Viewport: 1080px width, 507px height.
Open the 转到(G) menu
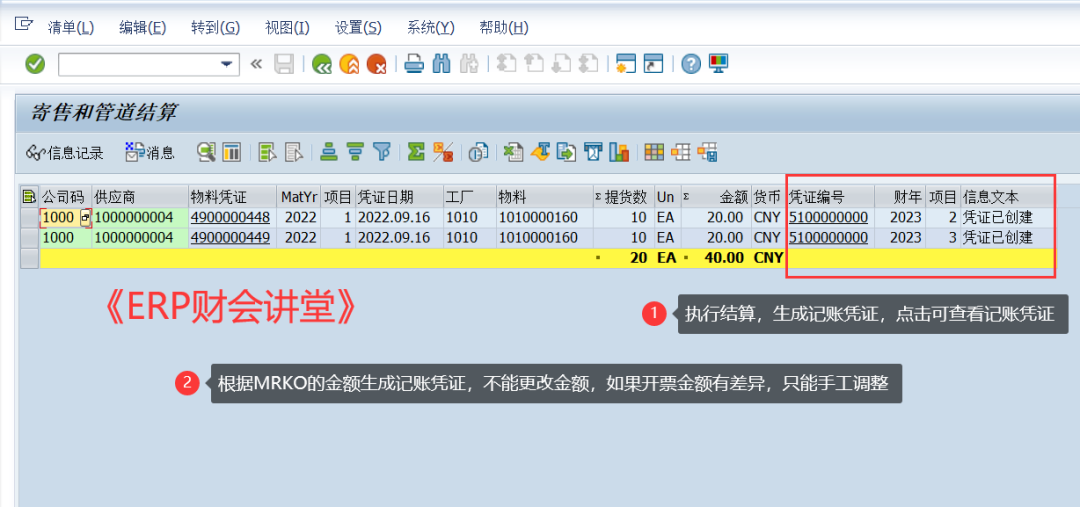click(215, 27)
